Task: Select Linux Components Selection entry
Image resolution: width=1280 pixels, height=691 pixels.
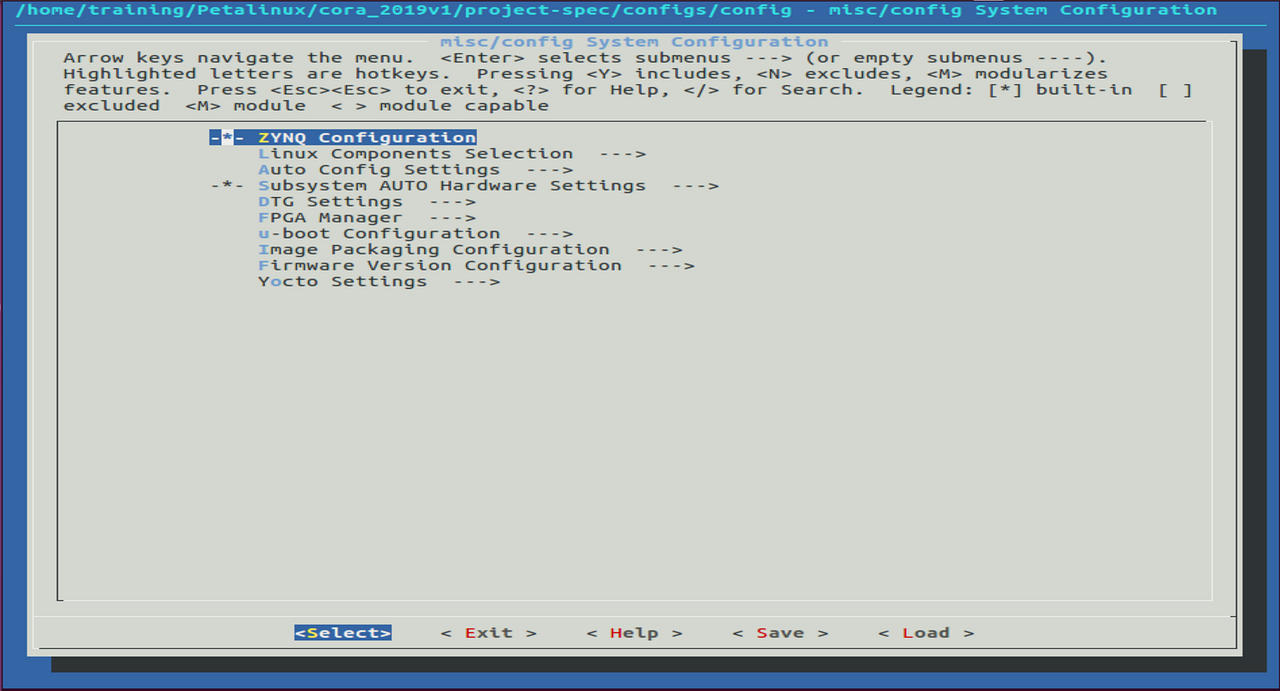Action: 415,153
